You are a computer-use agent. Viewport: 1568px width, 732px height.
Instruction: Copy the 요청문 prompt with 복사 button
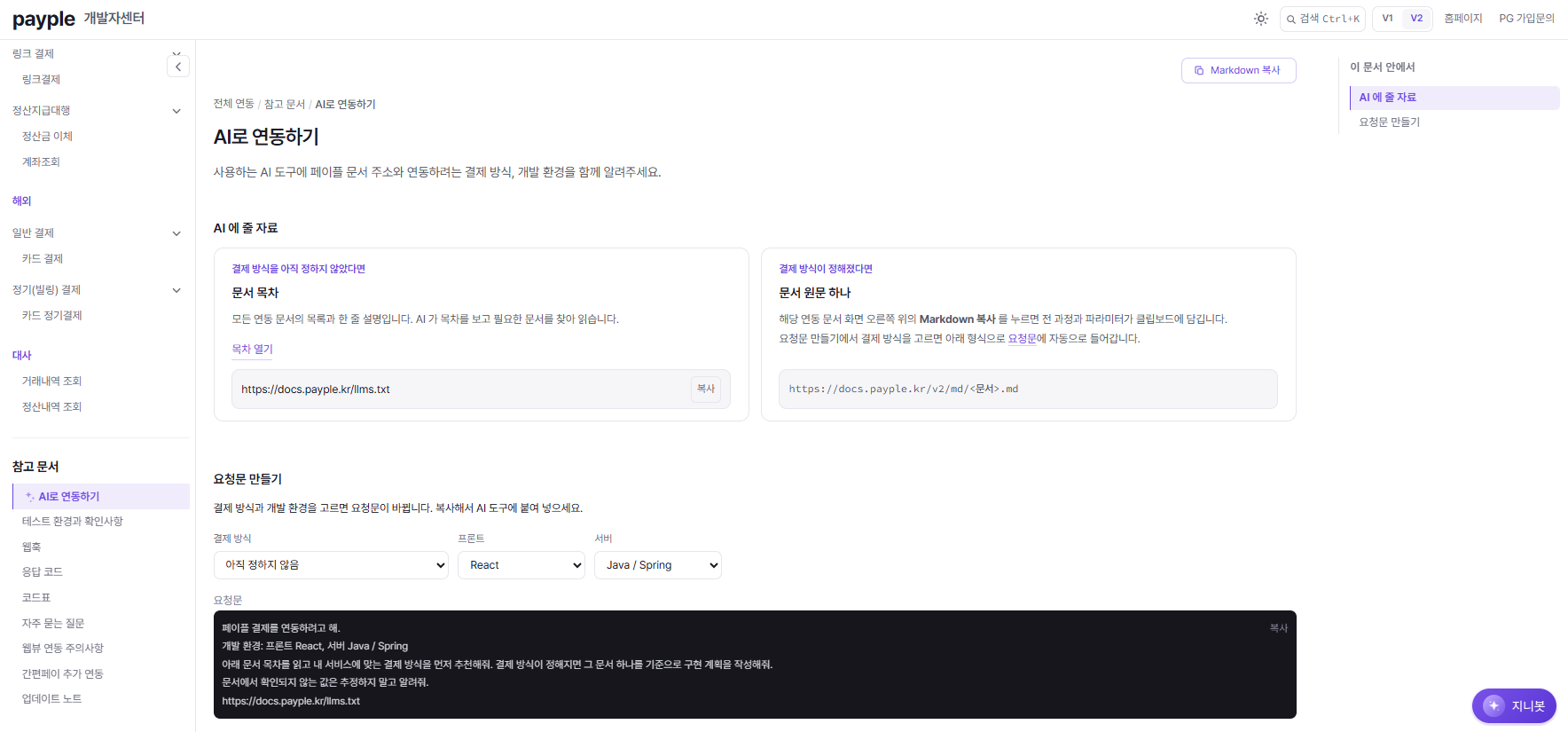tap(1279, 628)
